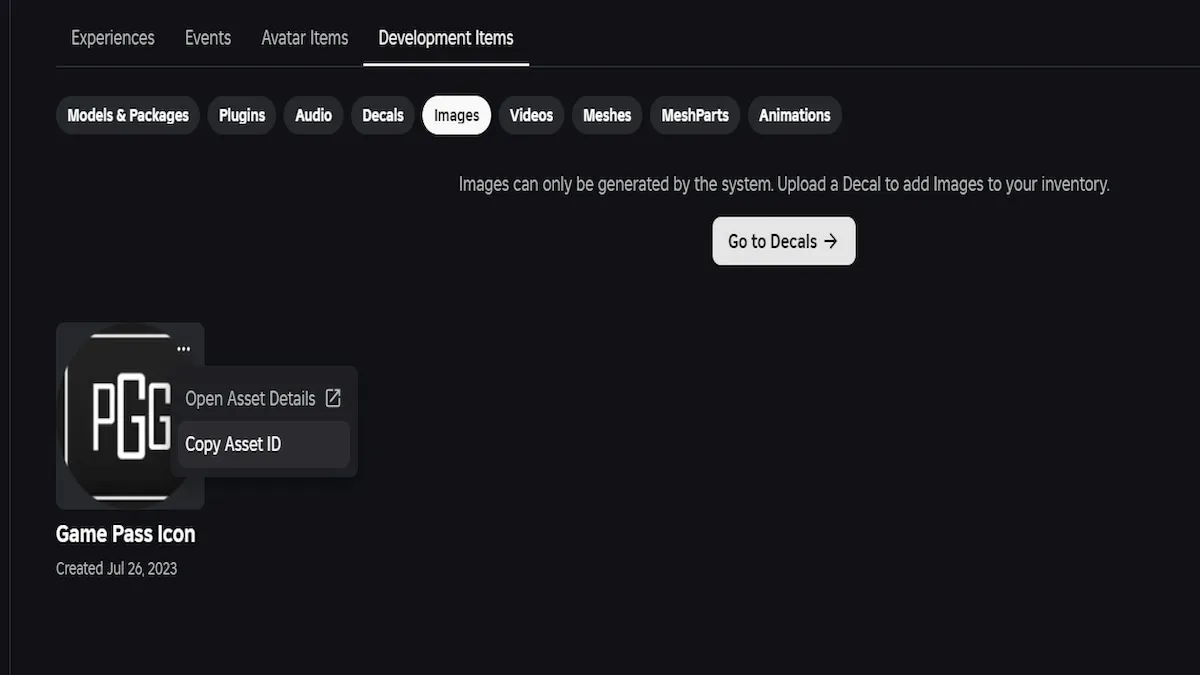Click the arrow icon in Go to Decals

coord(830,241)
